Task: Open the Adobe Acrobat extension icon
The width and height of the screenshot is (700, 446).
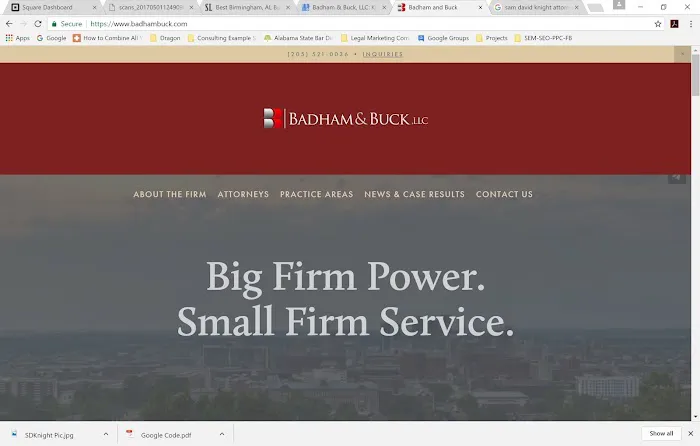Action: tap(675, 24)
